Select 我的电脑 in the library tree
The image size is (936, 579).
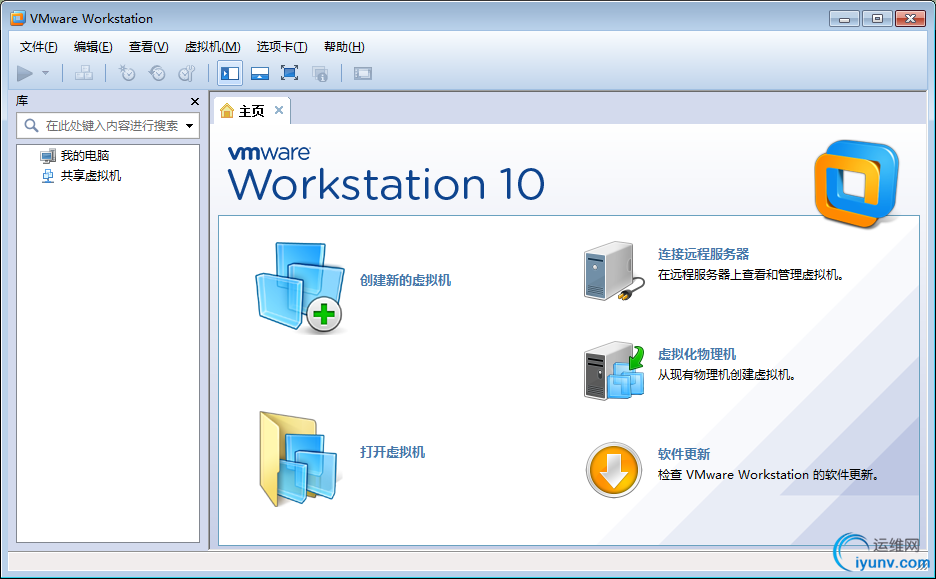(x=84, y=156)
